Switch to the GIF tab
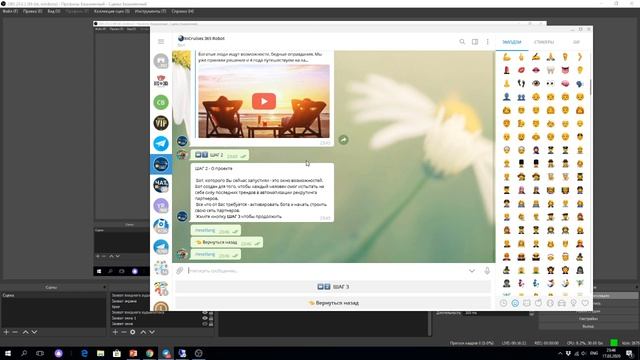640x360 pixels. (576, 42)
